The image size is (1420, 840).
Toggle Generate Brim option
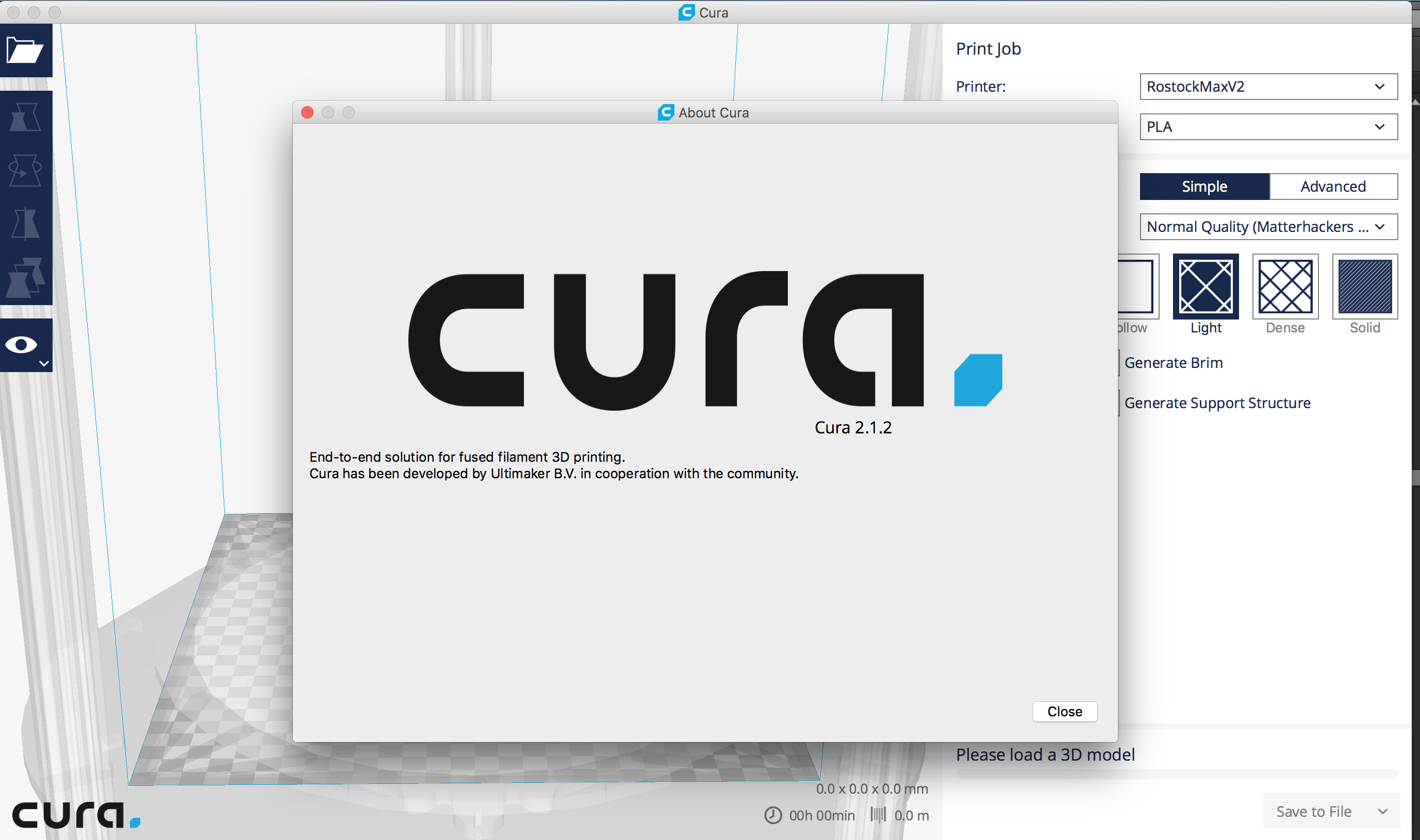1173,363
